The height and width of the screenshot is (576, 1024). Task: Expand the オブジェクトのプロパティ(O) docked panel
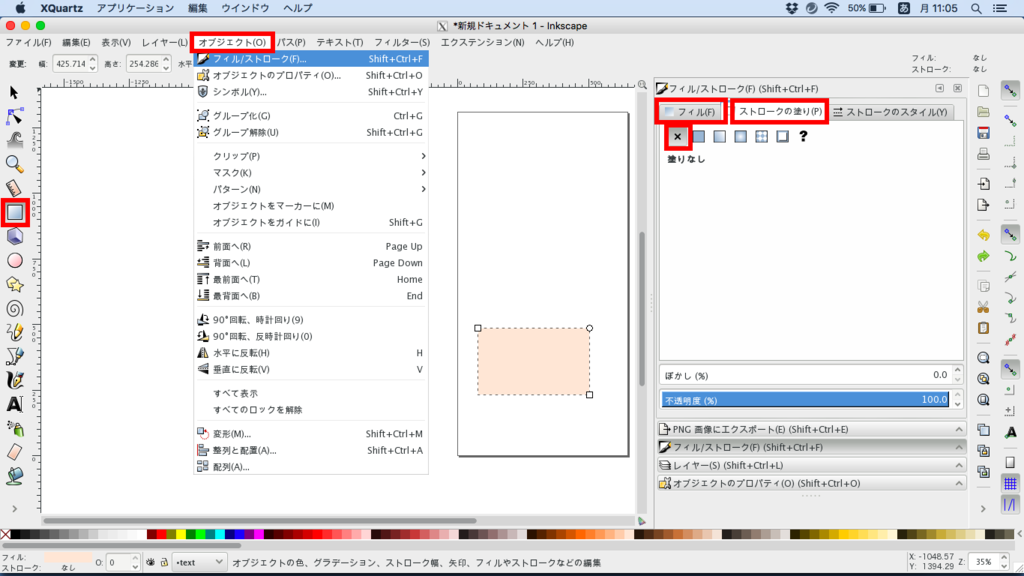tap(811, 483)
